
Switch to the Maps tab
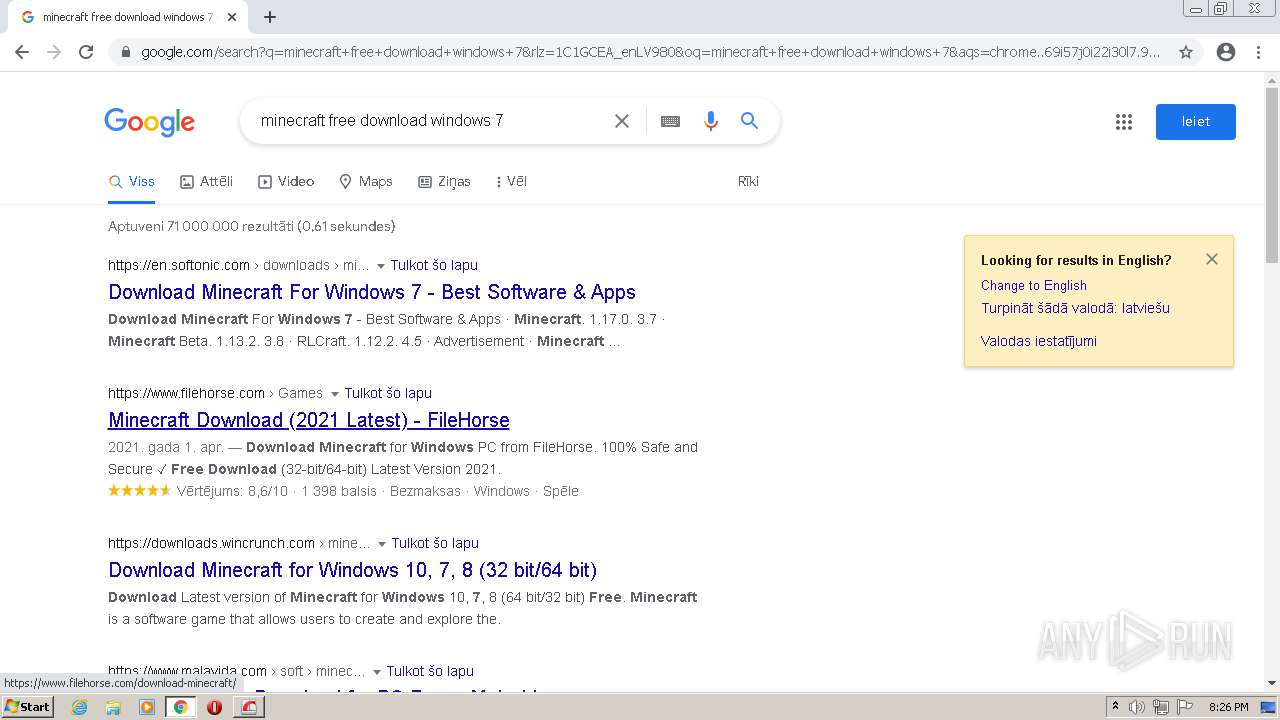366,181
